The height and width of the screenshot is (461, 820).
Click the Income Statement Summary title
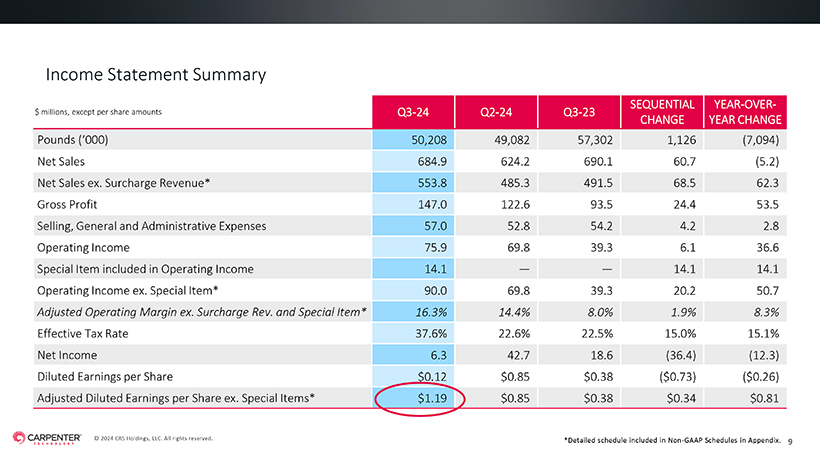coord(156,75)
